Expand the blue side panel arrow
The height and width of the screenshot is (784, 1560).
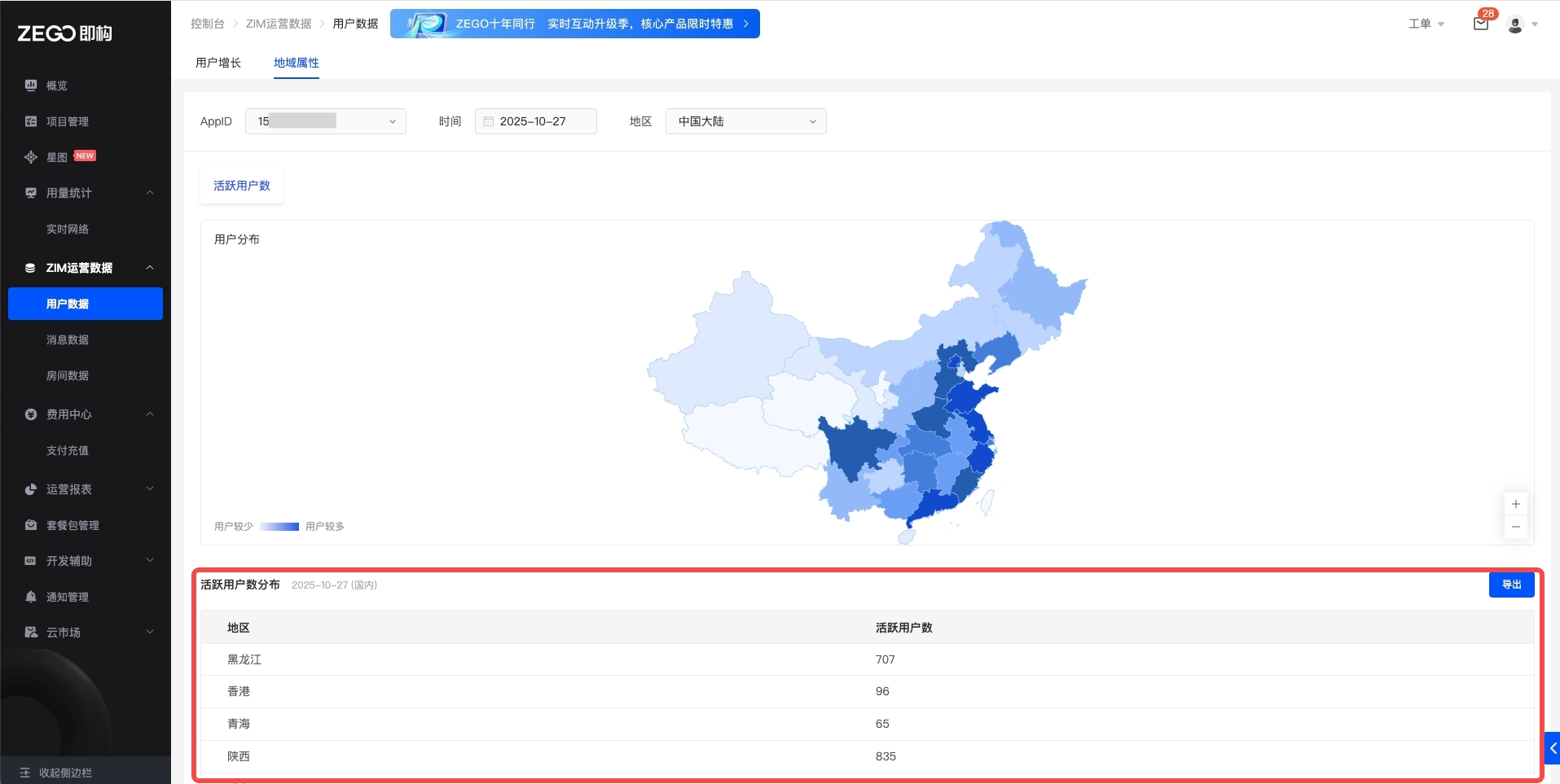[x=1553, y=747]
